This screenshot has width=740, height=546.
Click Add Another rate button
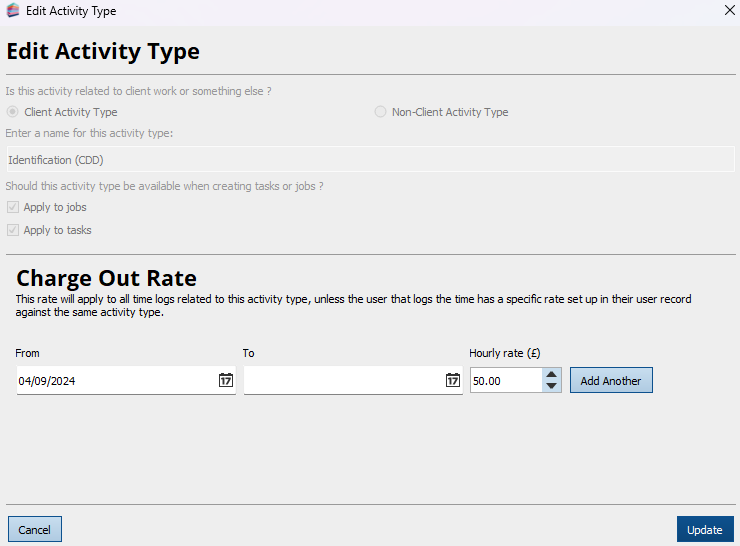click(x=611, y=381)
